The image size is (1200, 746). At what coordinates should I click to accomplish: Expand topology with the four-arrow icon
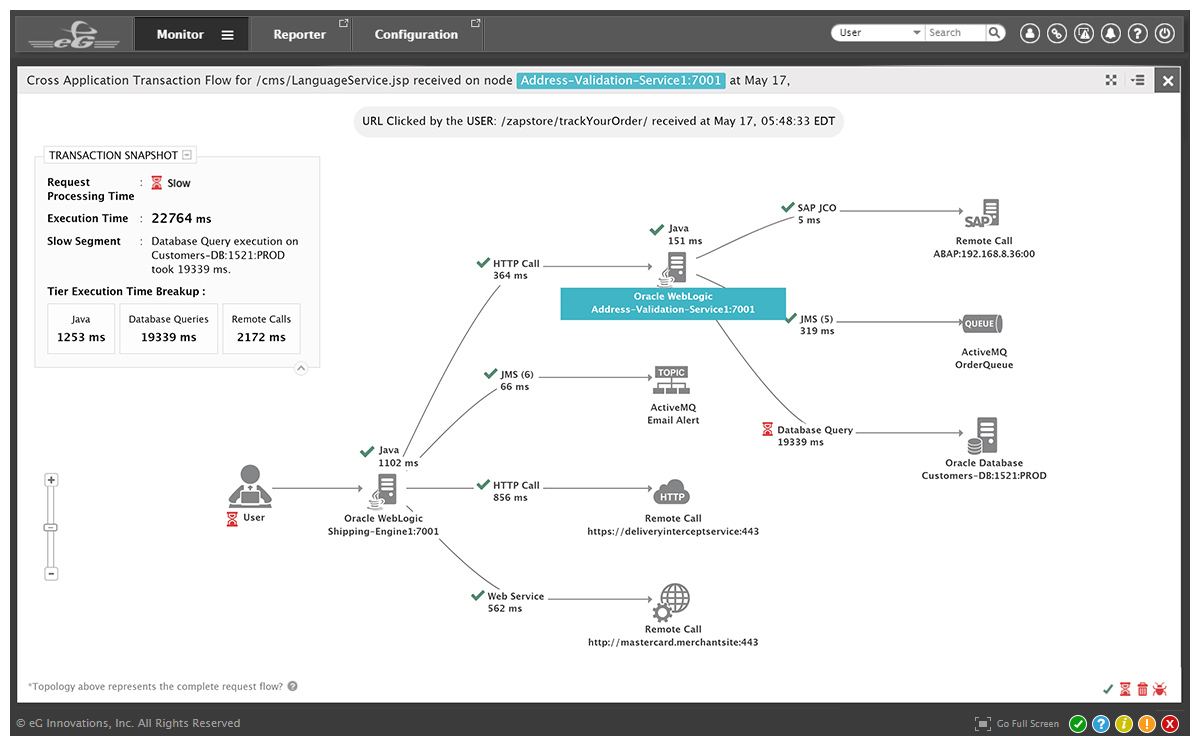(x=1111, y=80)
